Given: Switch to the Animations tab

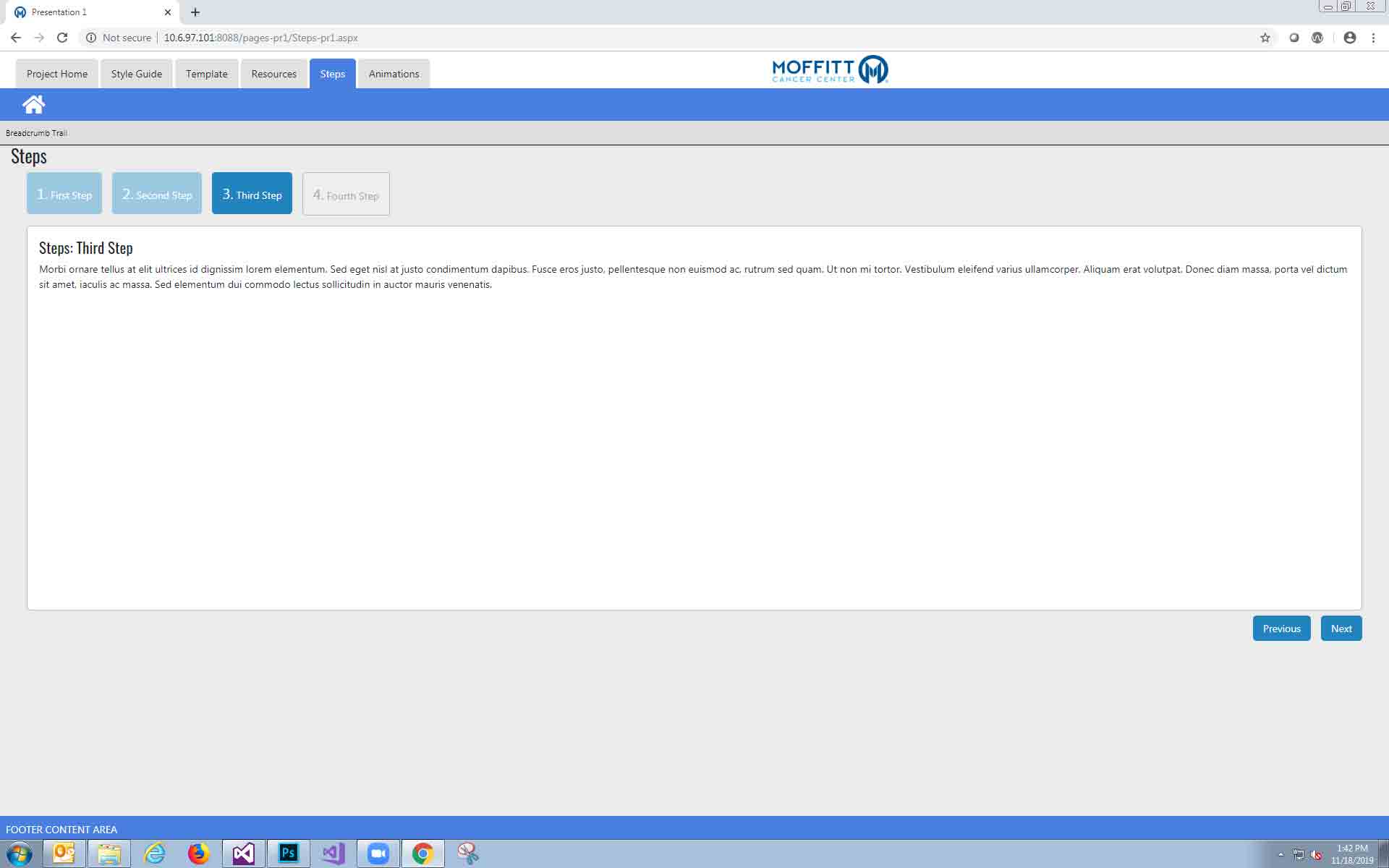Looking at the screenshot, I should click(x=394, y=74).
